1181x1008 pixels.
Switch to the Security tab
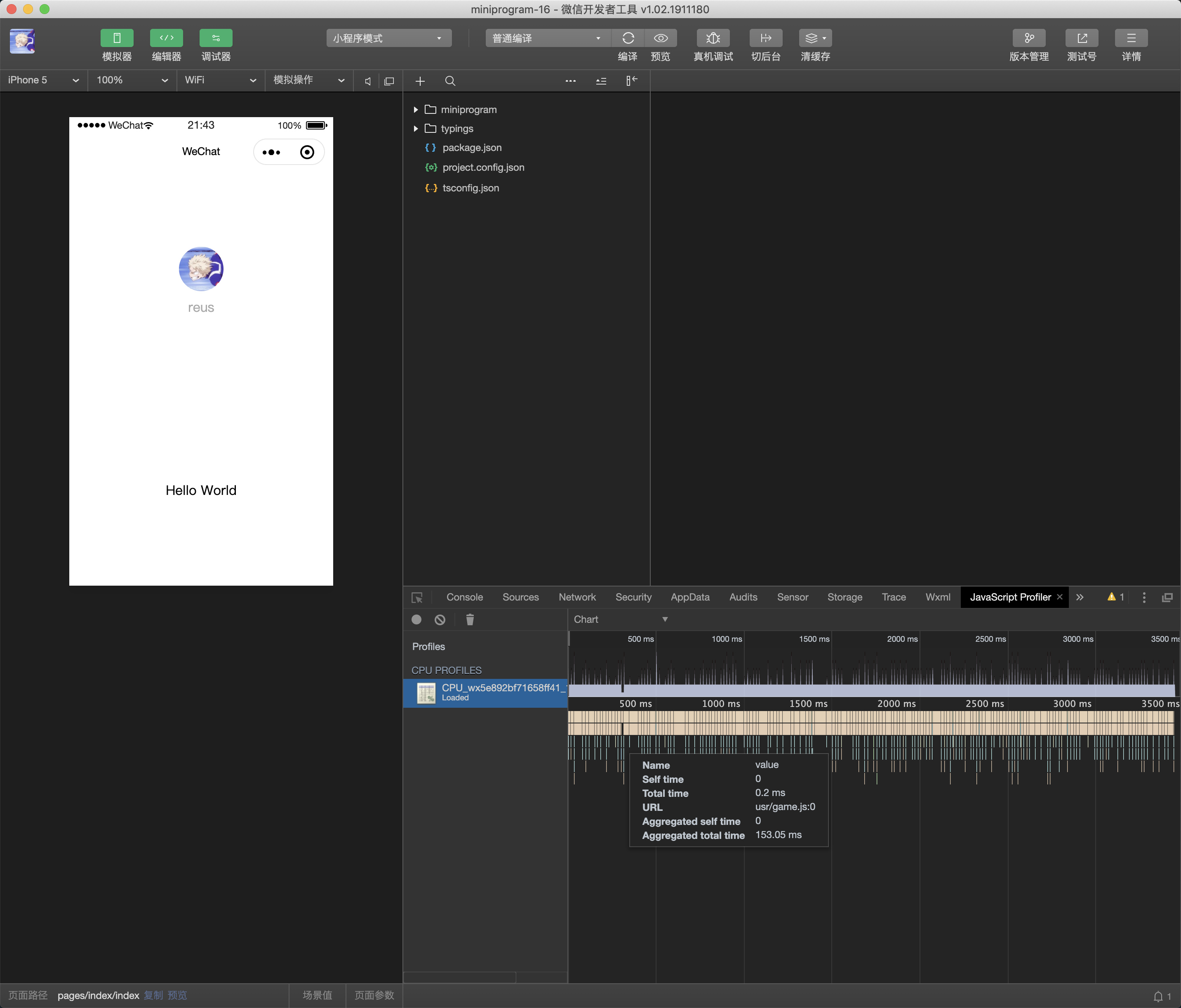(x=633, y=597)
